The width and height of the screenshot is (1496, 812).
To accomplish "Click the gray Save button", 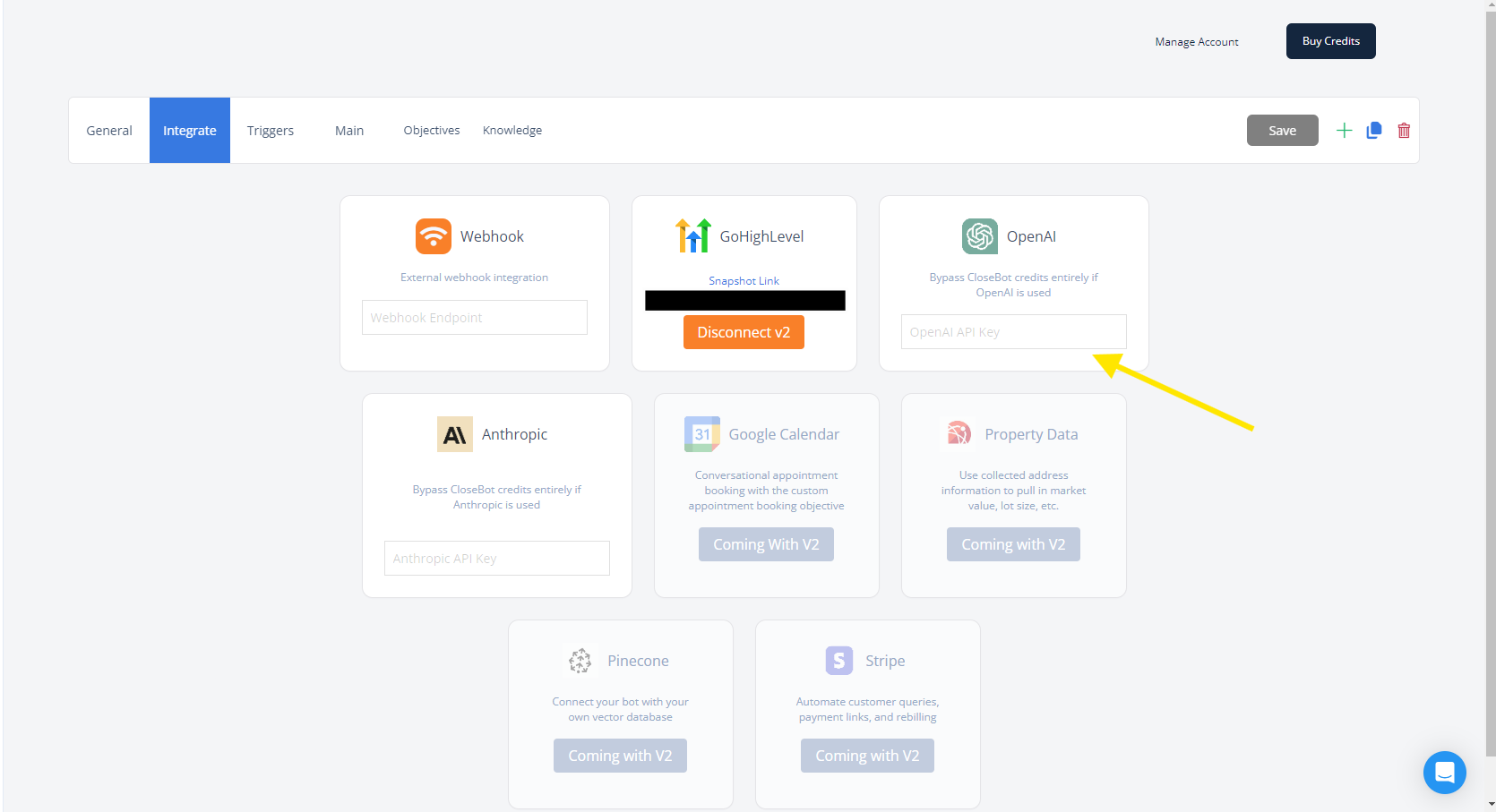I will 1283,131.
